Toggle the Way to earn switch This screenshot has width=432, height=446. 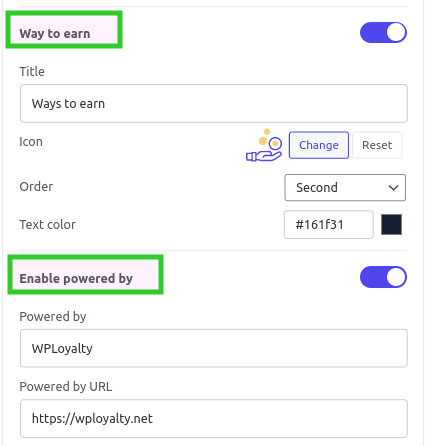pos(383,33)
